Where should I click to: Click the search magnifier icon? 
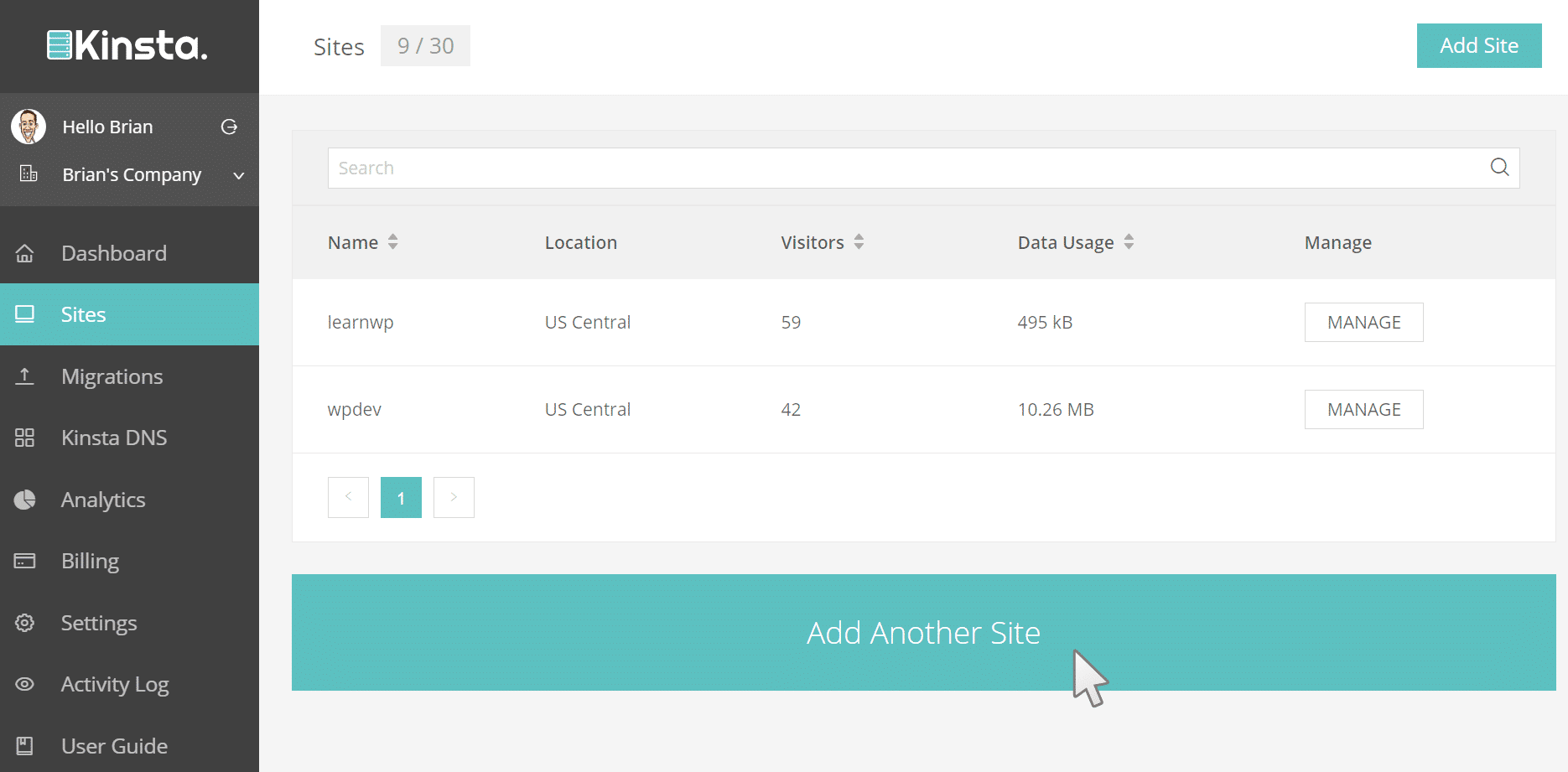[x=1500, y=168]
